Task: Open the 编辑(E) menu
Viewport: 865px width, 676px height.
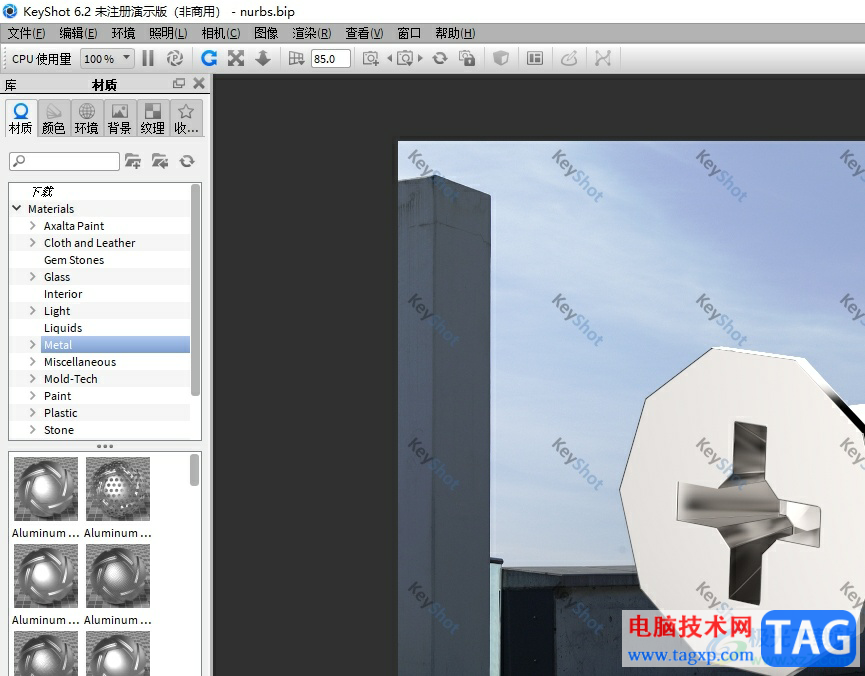Action: [78, 33]
